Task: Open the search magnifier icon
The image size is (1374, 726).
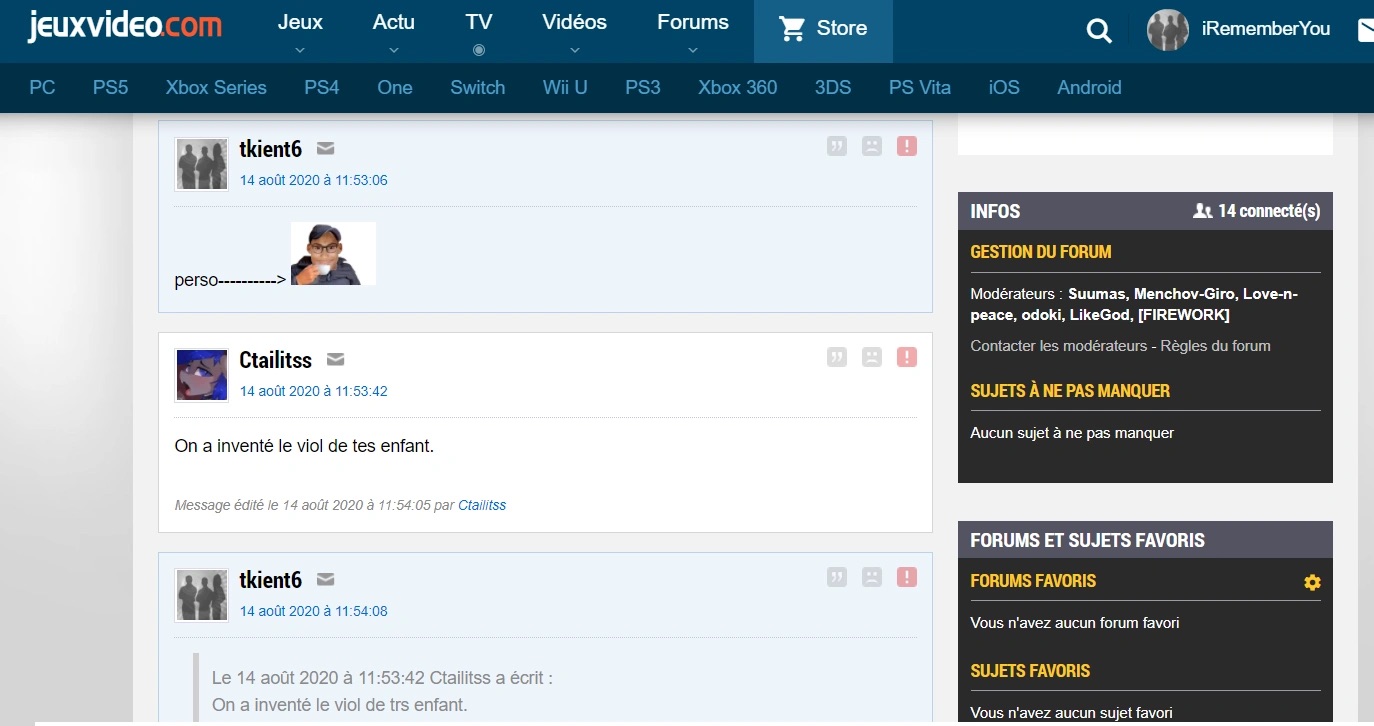Action: point(1099,31)
